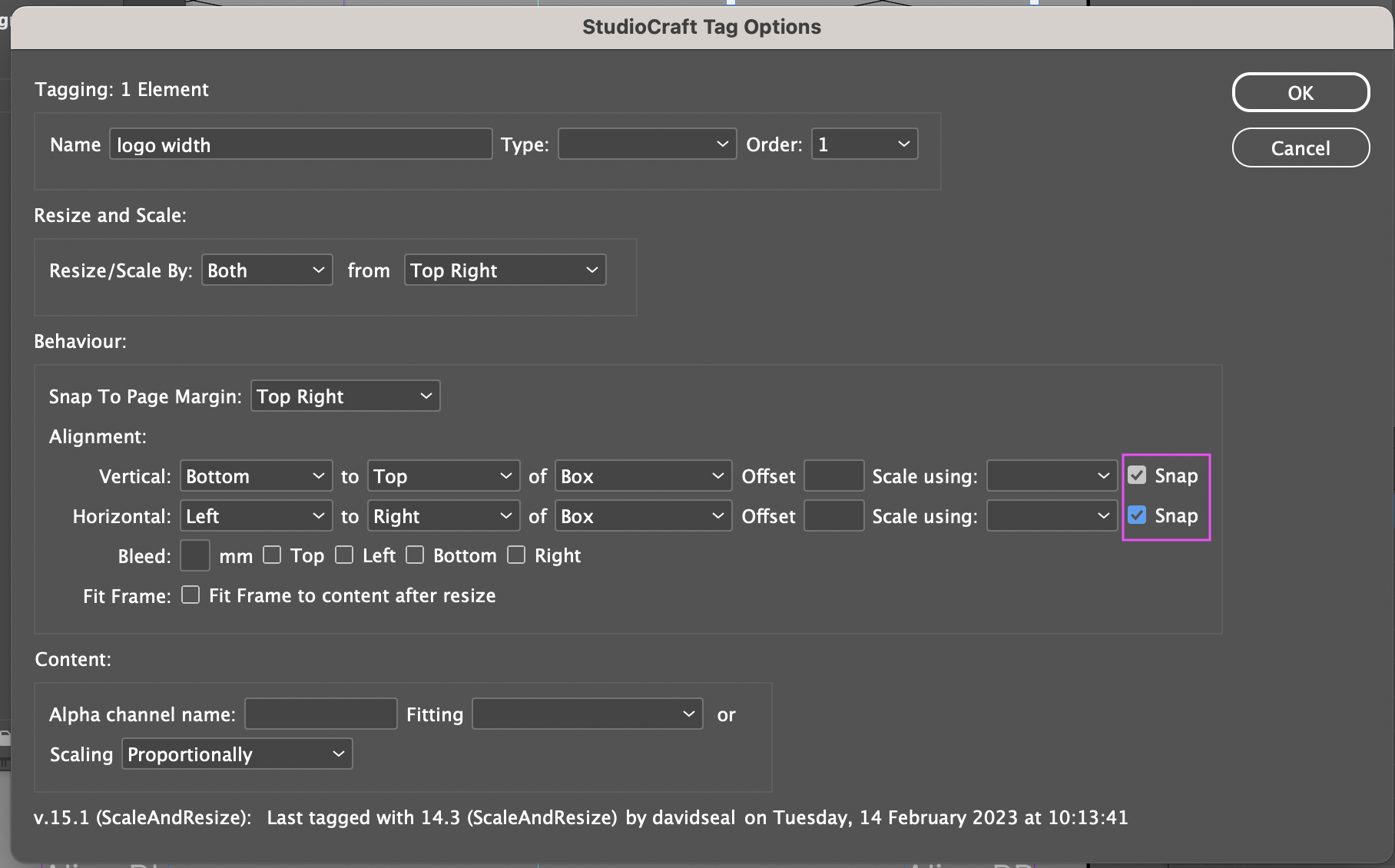Open the 'from' anchor dropdown Top Right
The height and width of the screenshot is (868, 1395).
coord(505,270)
